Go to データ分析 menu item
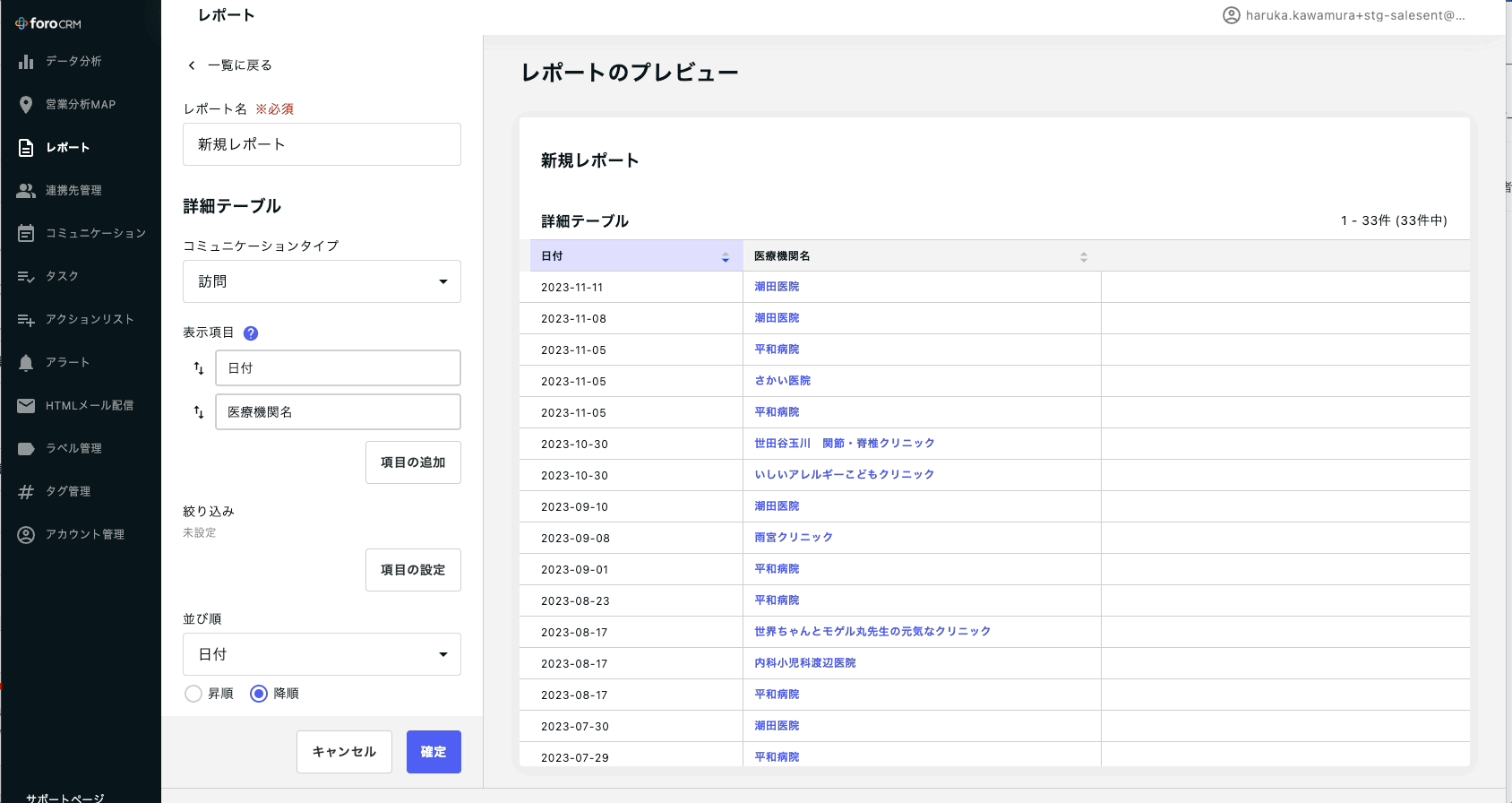Screen dimensions: 1512x803 click(73, 61)
